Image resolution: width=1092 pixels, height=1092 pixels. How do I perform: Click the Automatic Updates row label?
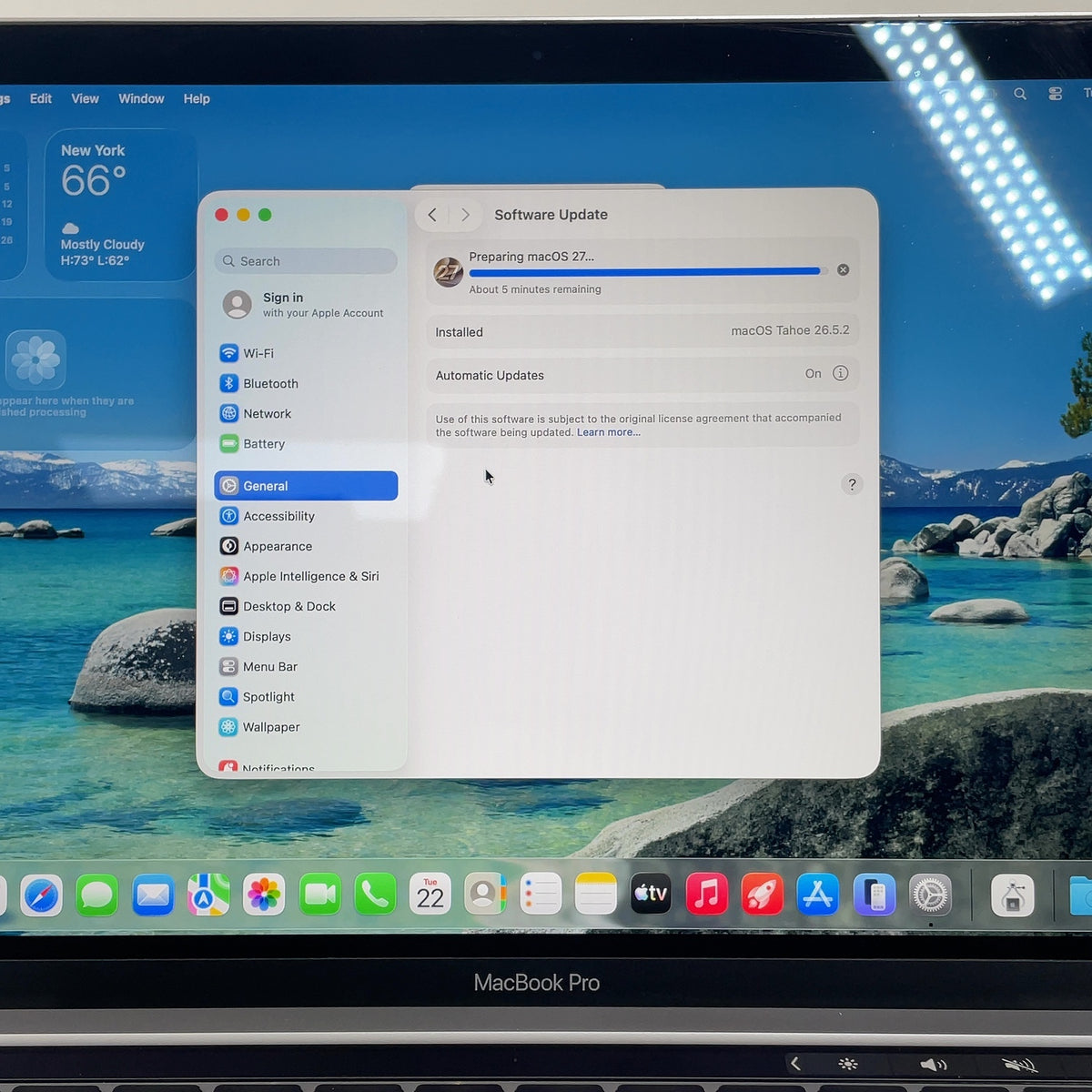(490, 375)
